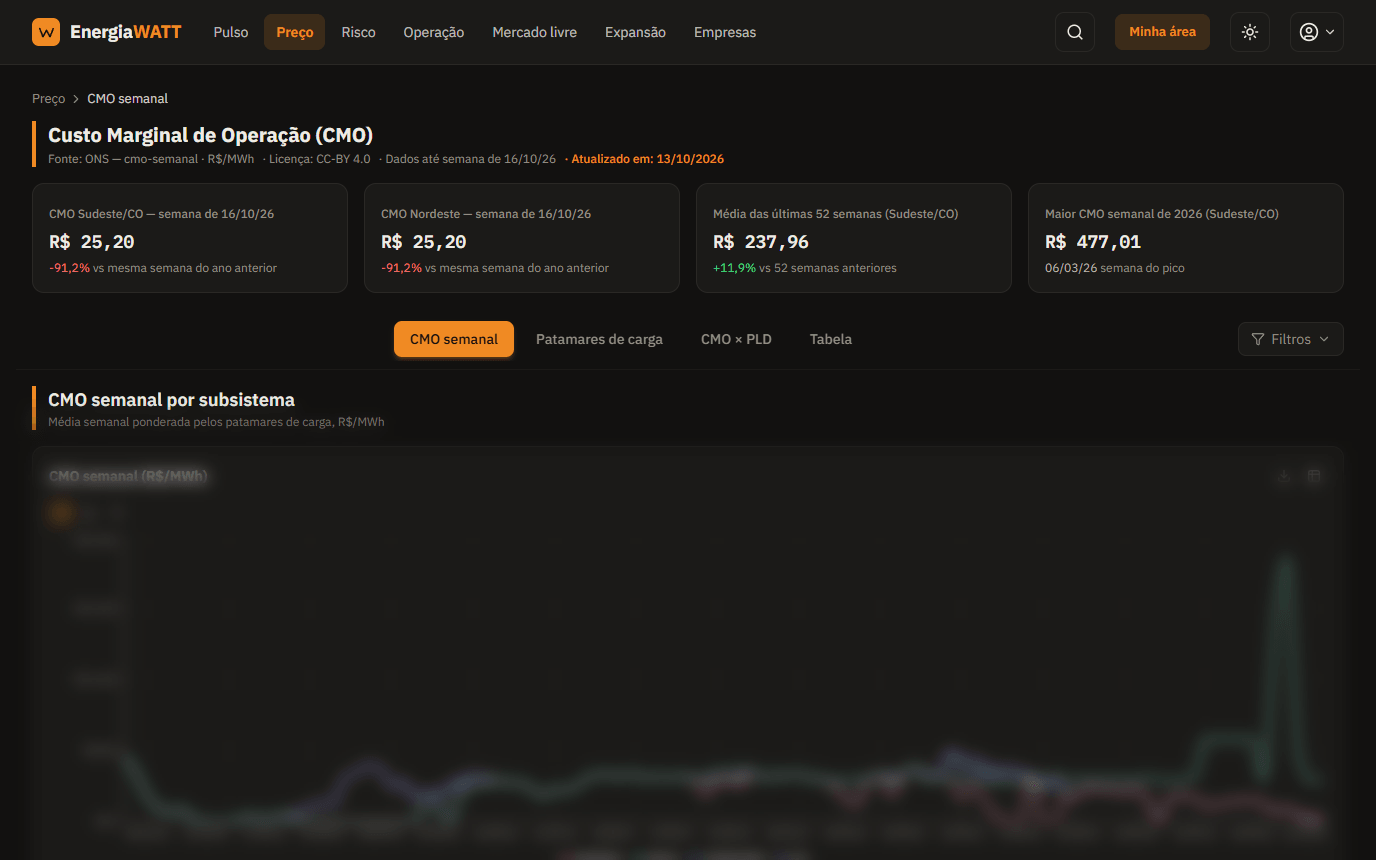This screenshot has height=860, width=1376.
Task: Click the CMO Nordeste card title
Action: 486,214
